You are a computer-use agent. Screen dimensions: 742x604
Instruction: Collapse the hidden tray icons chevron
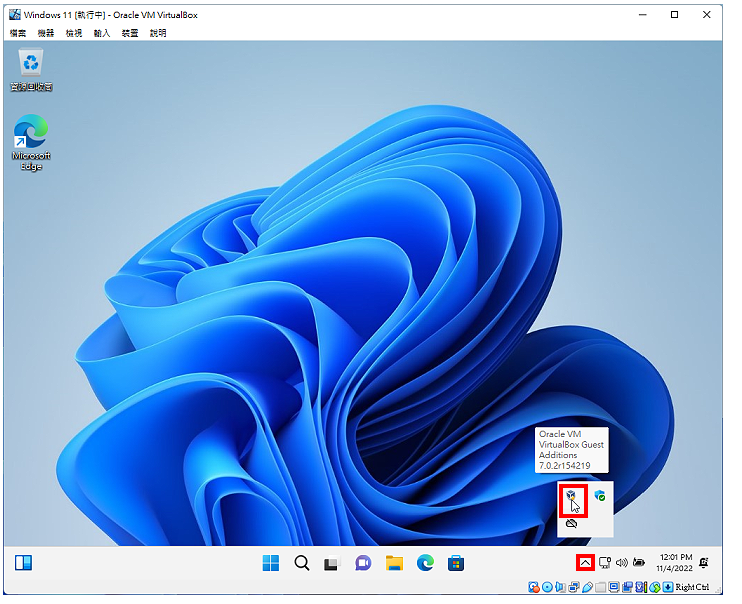(x=585, y=563)
